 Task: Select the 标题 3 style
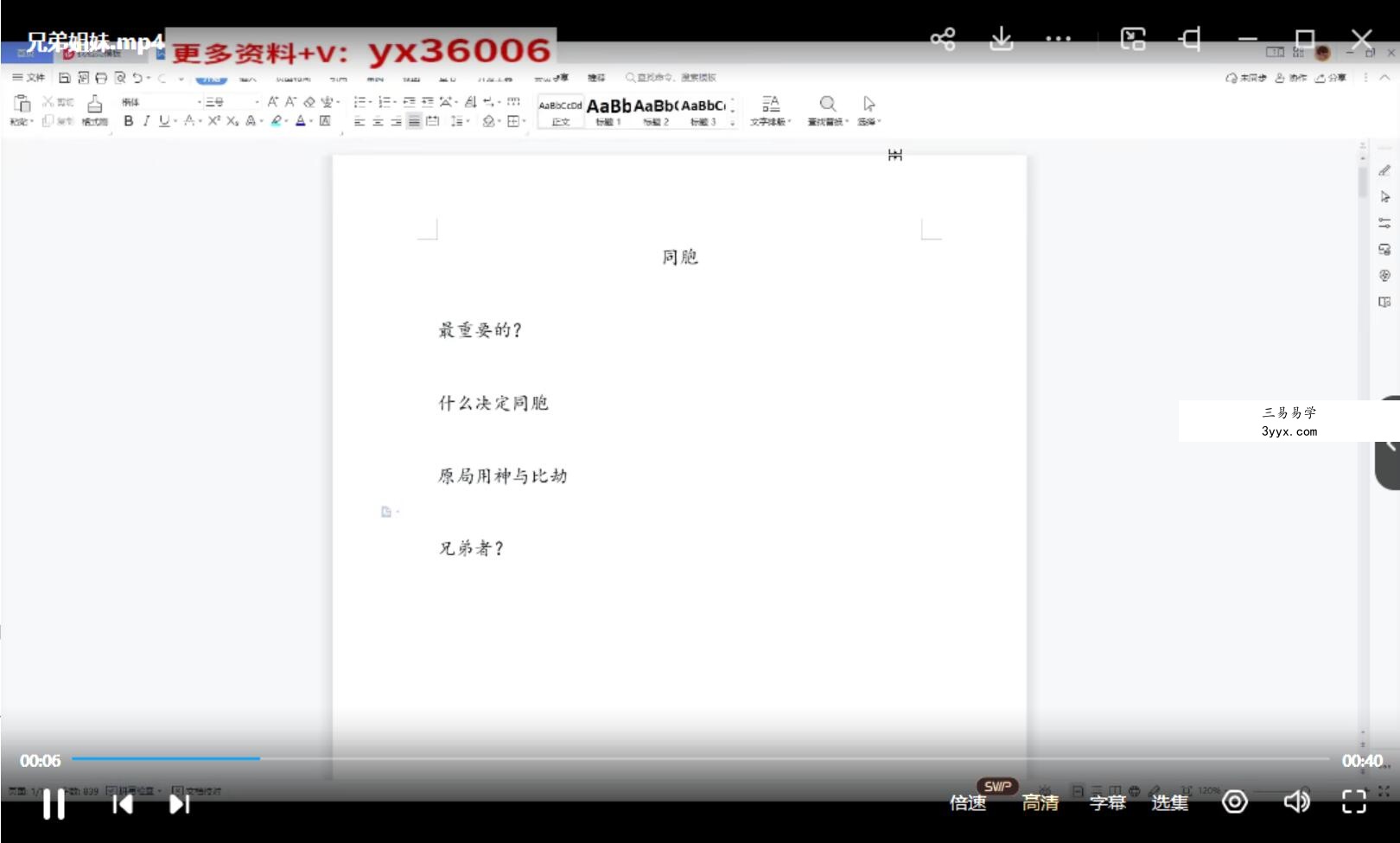coord(703,112)
